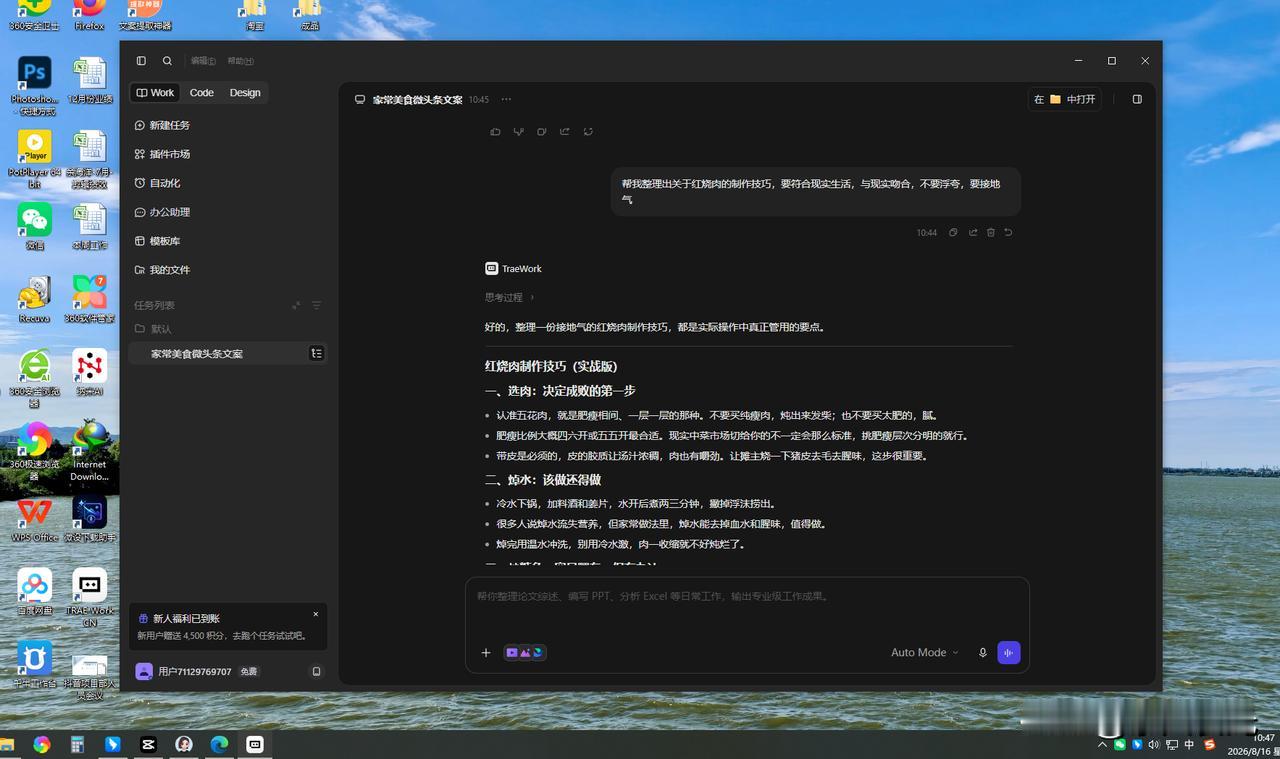Click the 中 input method indicator in tray

1189,745
